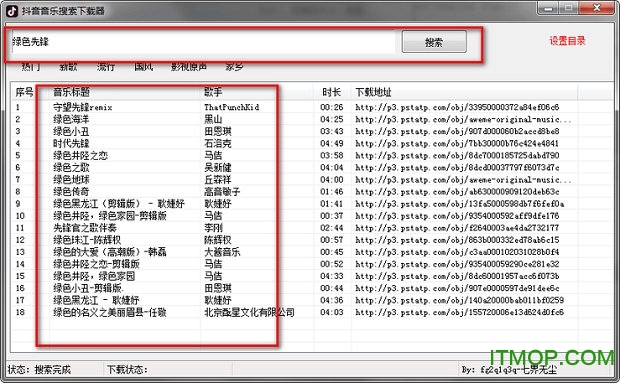Click the download URL in row 16
This screenshot has width=620, height=383.
457,288
